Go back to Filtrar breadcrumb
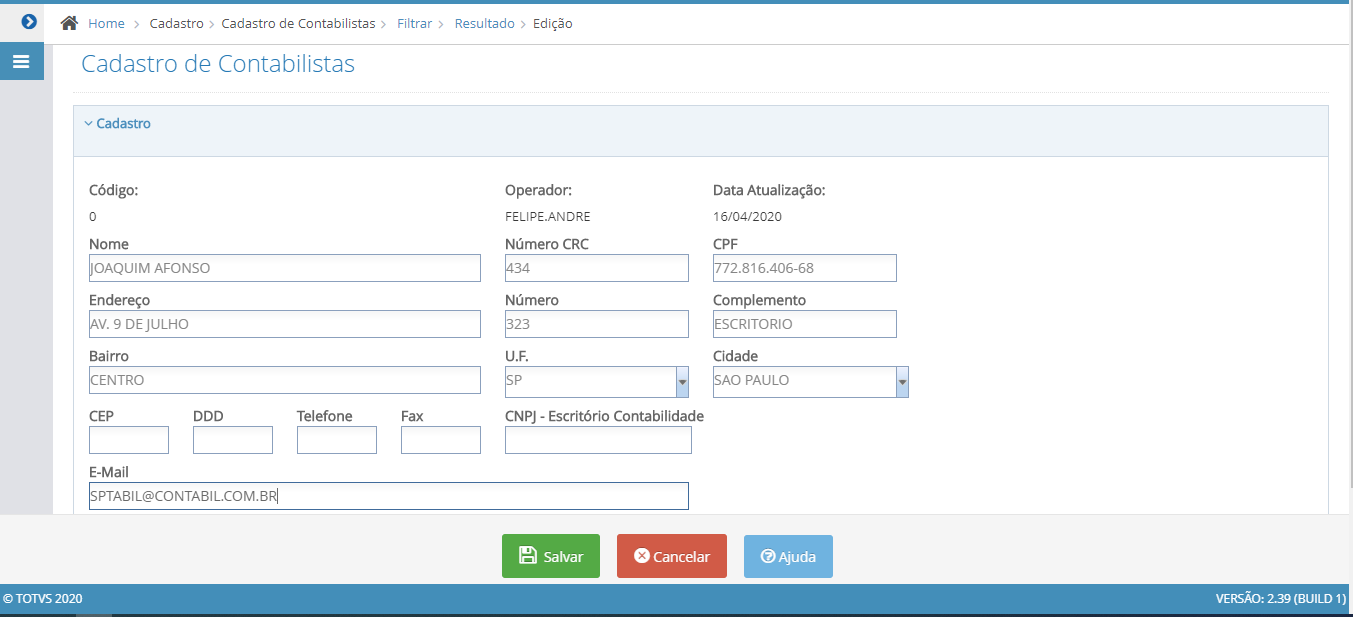The width and height of the screenshot is (1353, 617). click(415, 23)
